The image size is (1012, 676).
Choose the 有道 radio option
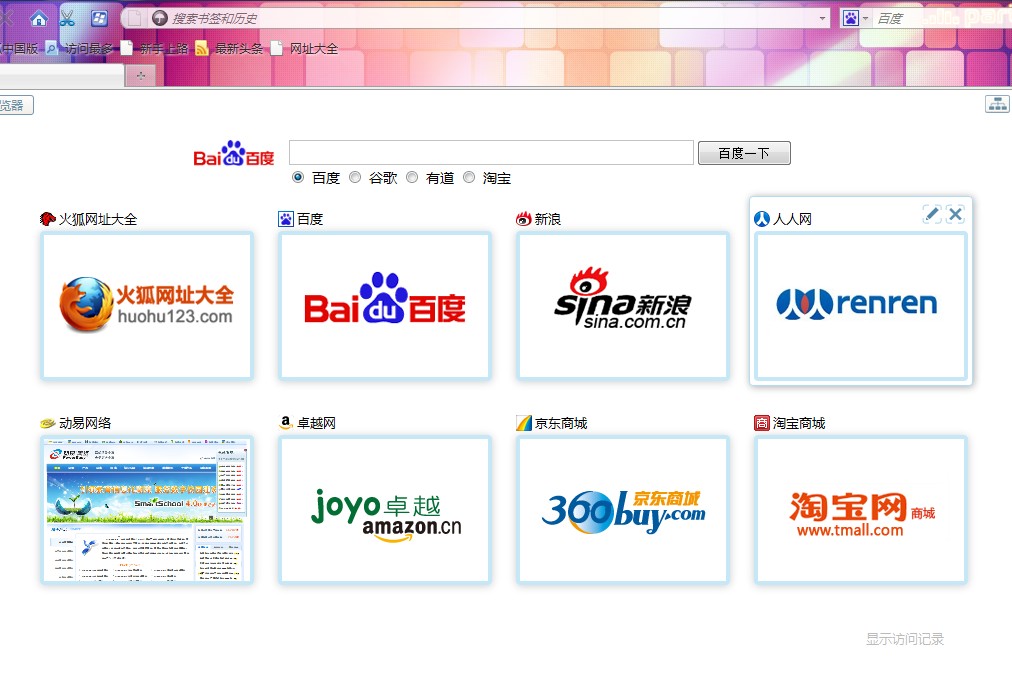click(412, 177)
